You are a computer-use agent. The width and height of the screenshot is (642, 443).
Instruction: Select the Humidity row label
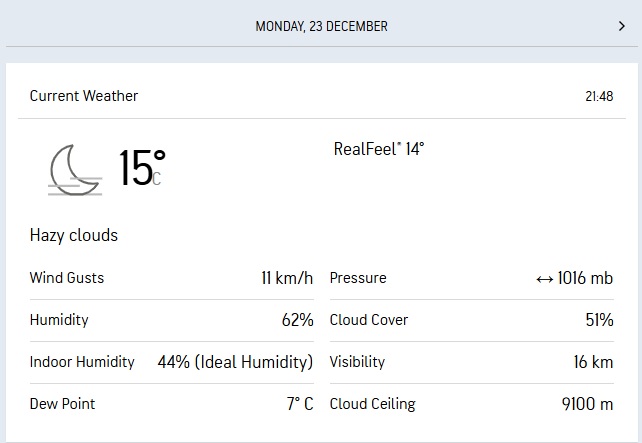click(59, 320)
